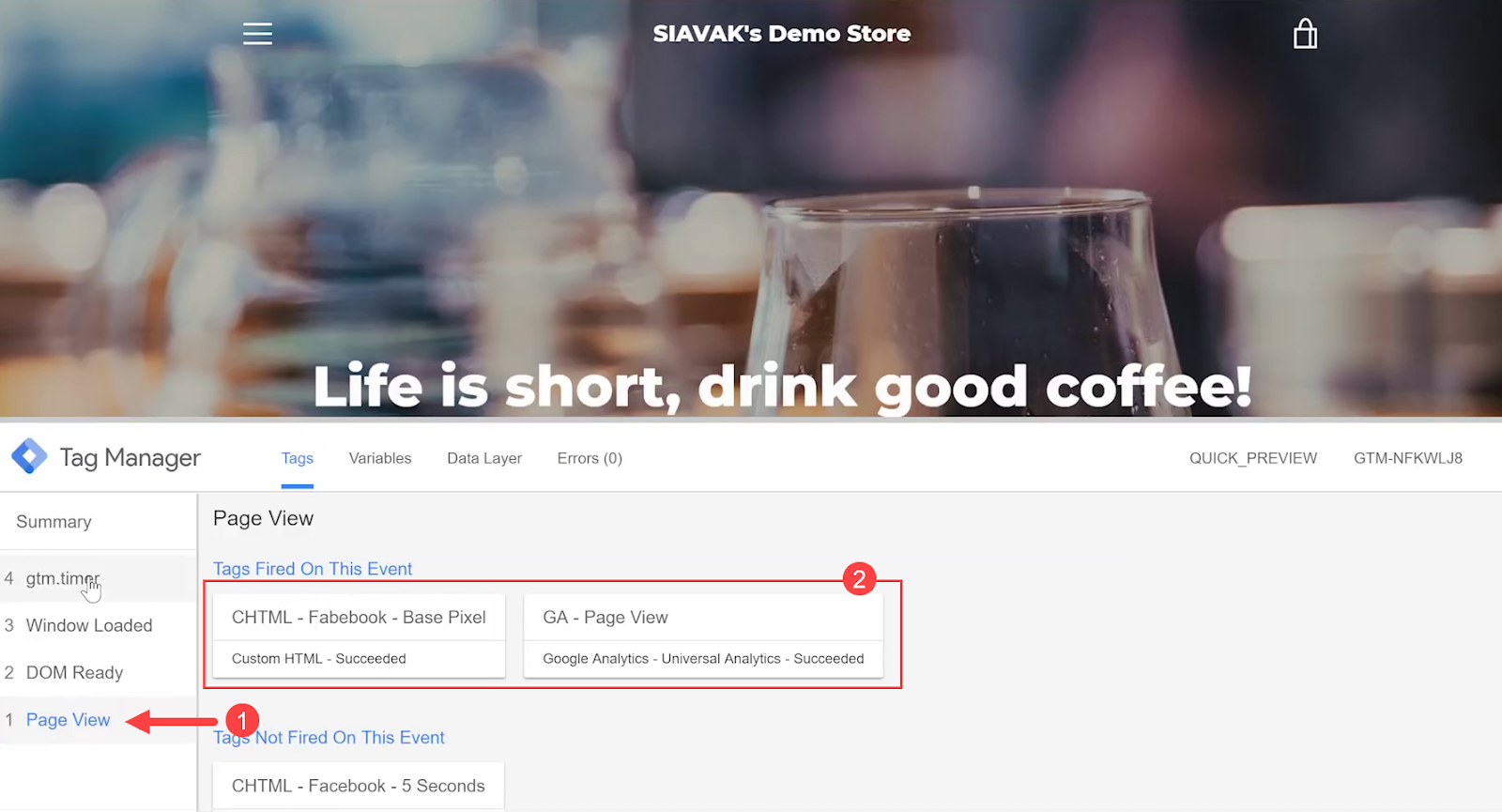
Task: Open the hamburger menu on the store page
Action: (257, 34)
